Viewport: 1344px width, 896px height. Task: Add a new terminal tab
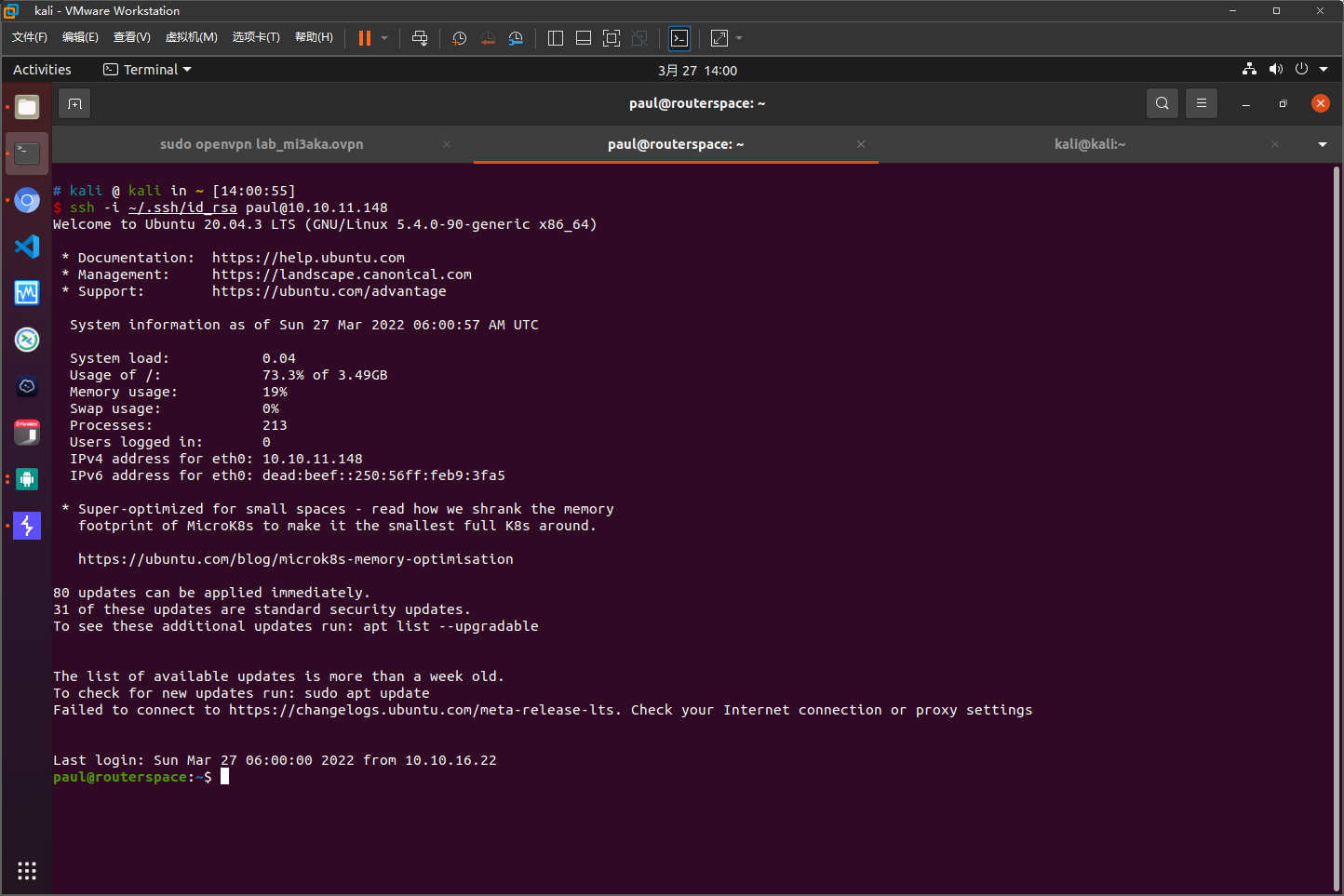click(x=75, y=103)
